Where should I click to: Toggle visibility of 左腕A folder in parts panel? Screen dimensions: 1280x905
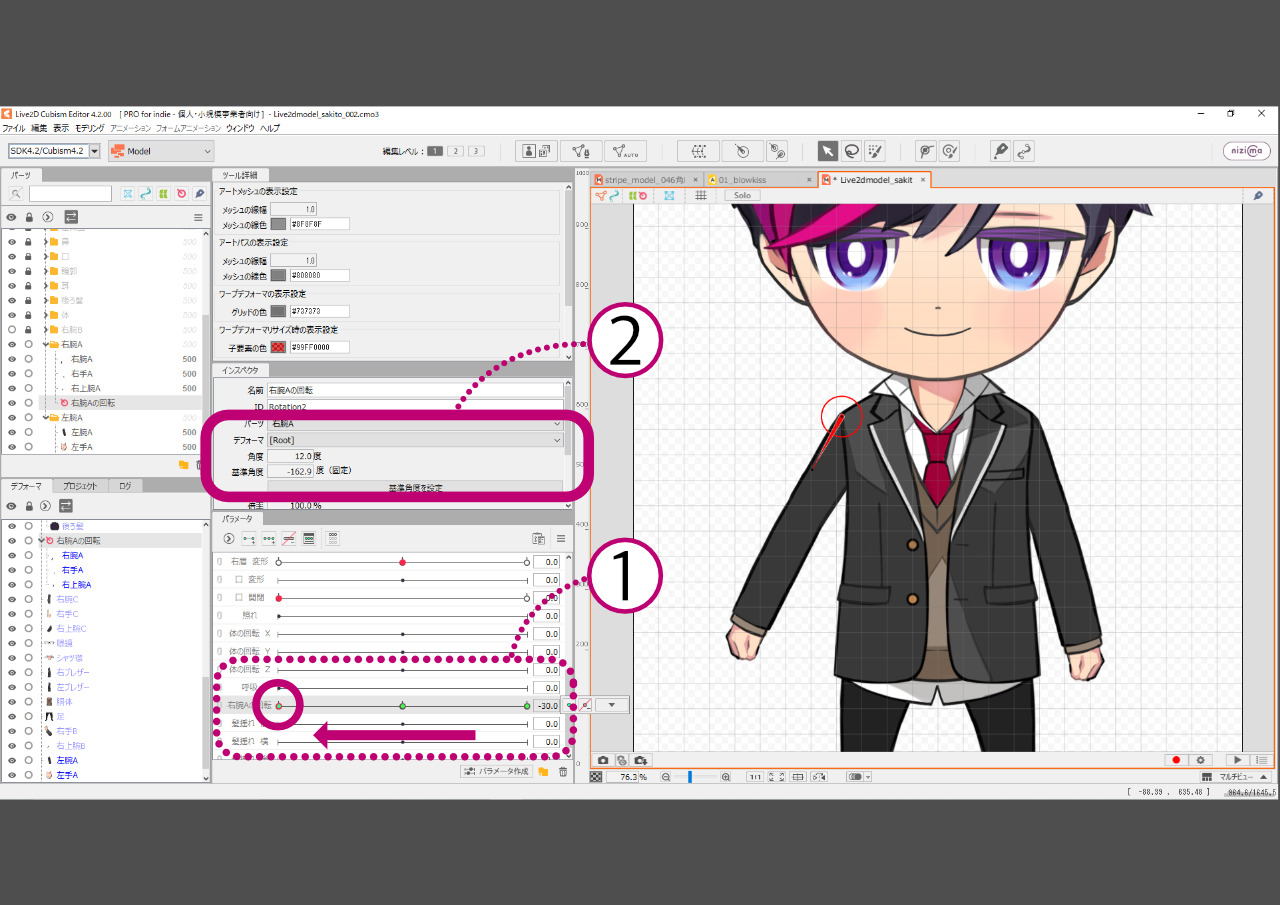click(12, 417)
